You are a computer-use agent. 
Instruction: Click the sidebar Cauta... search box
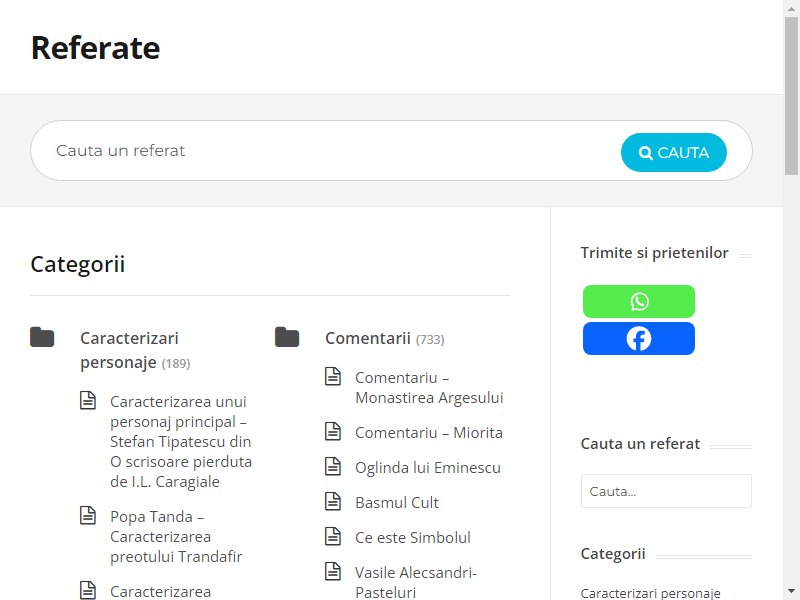666,491
